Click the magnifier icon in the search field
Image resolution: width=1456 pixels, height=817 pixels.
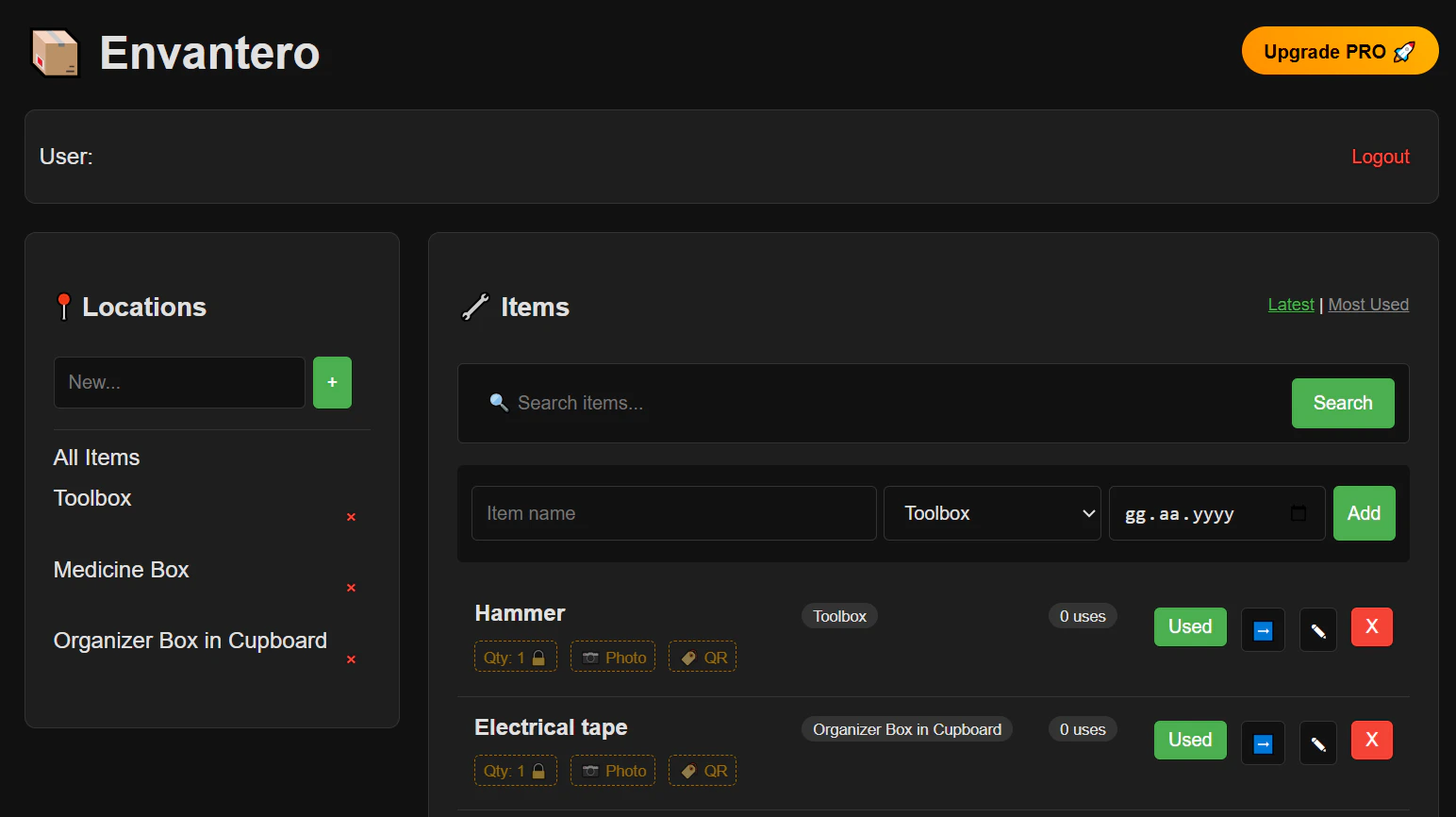[x=499, y=403]
